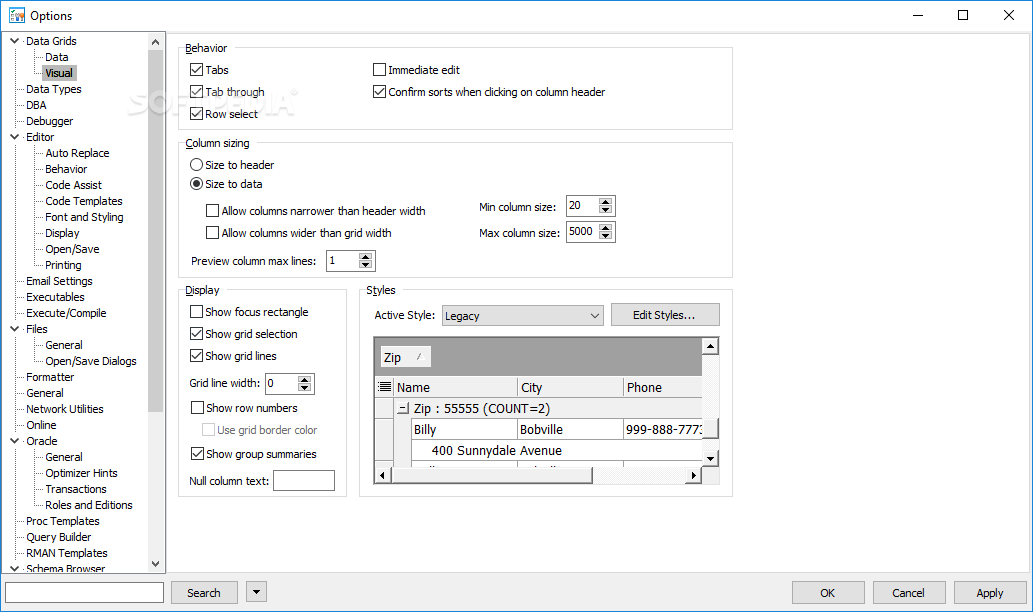1033x612 pixels.
Task: Click the Search button
Action: [x=204, y=593]
